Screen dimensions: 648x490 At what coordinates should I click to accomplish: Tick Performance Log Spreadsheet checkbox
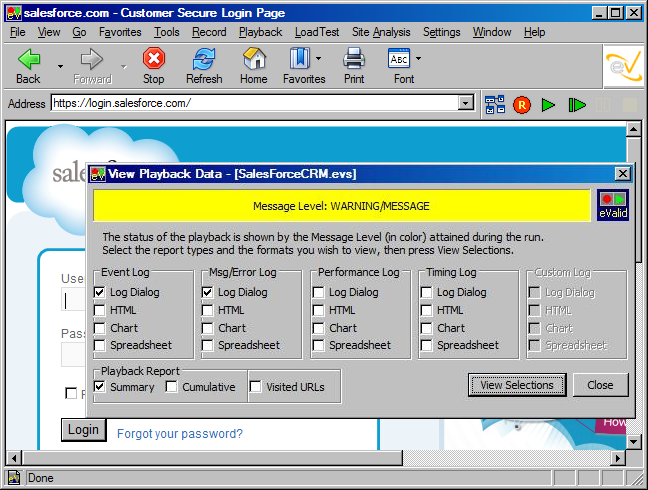click(x=319, y=345)
